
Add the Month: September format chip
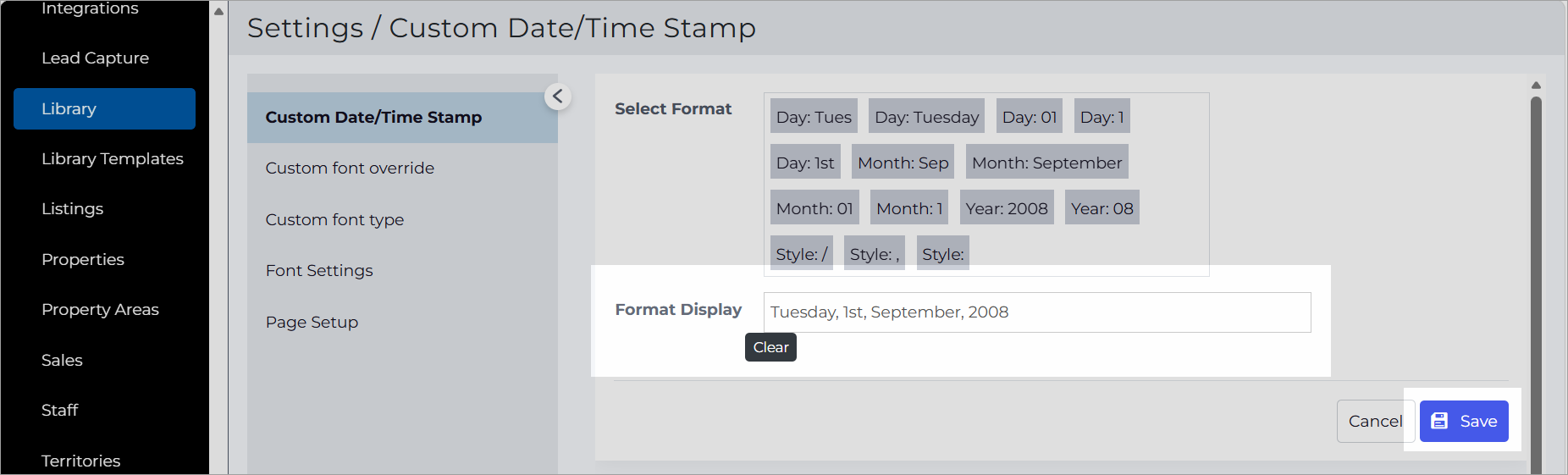click(1046, 163)
